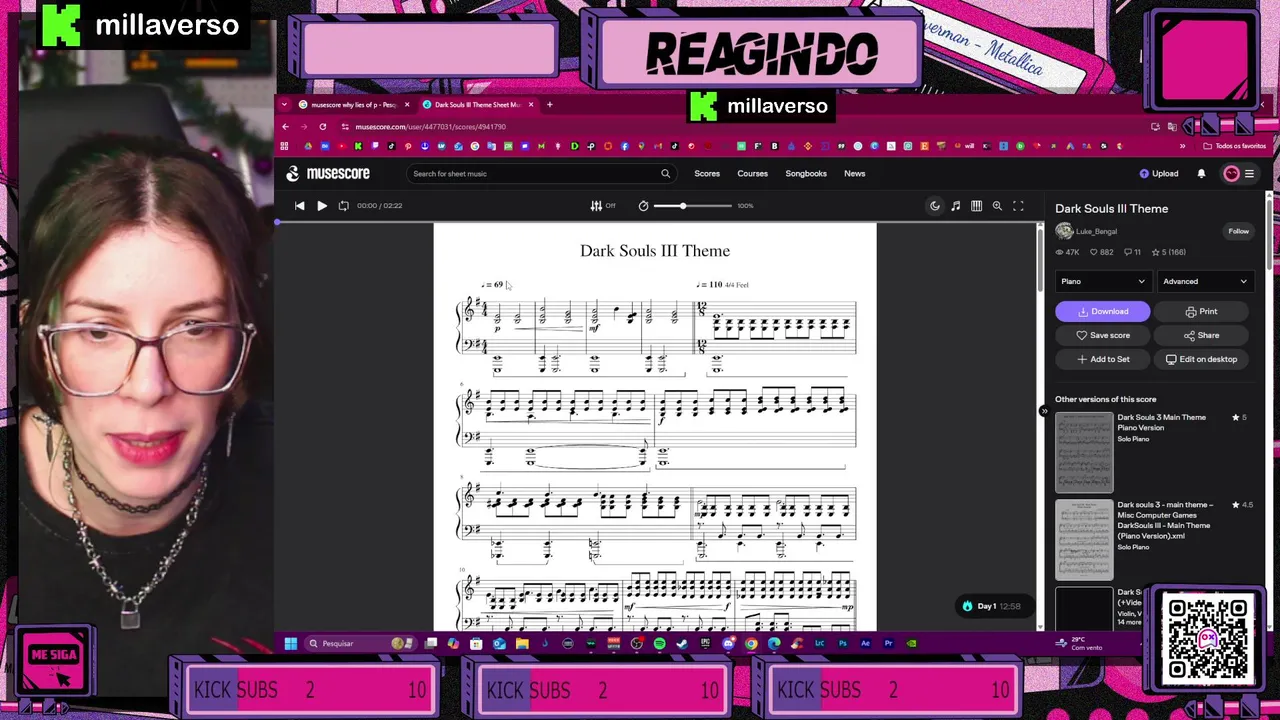Click the Pesquisar taskbar search box
The height and width of the screenshot is (720, 1280).
point(361,643)
